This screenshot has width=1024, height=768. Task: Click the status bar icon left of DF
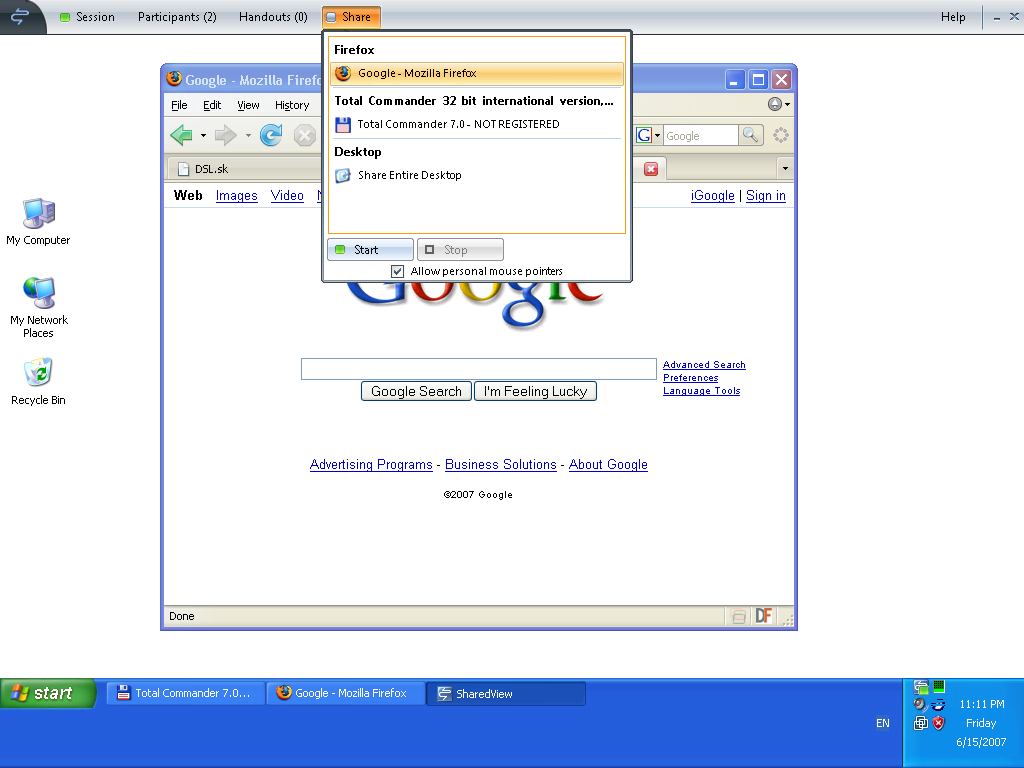[x=739, y=616]
